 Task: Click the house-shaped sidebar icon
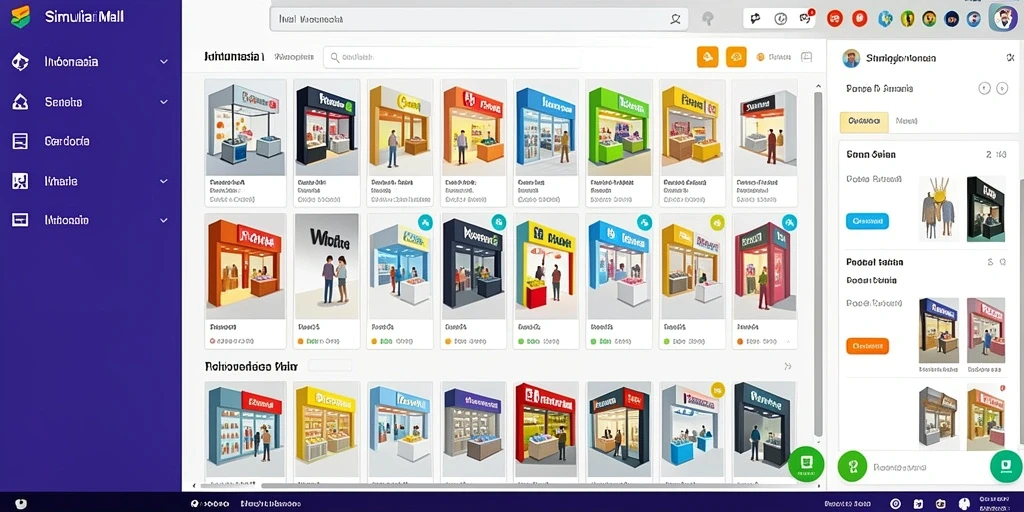click(20, 101)
